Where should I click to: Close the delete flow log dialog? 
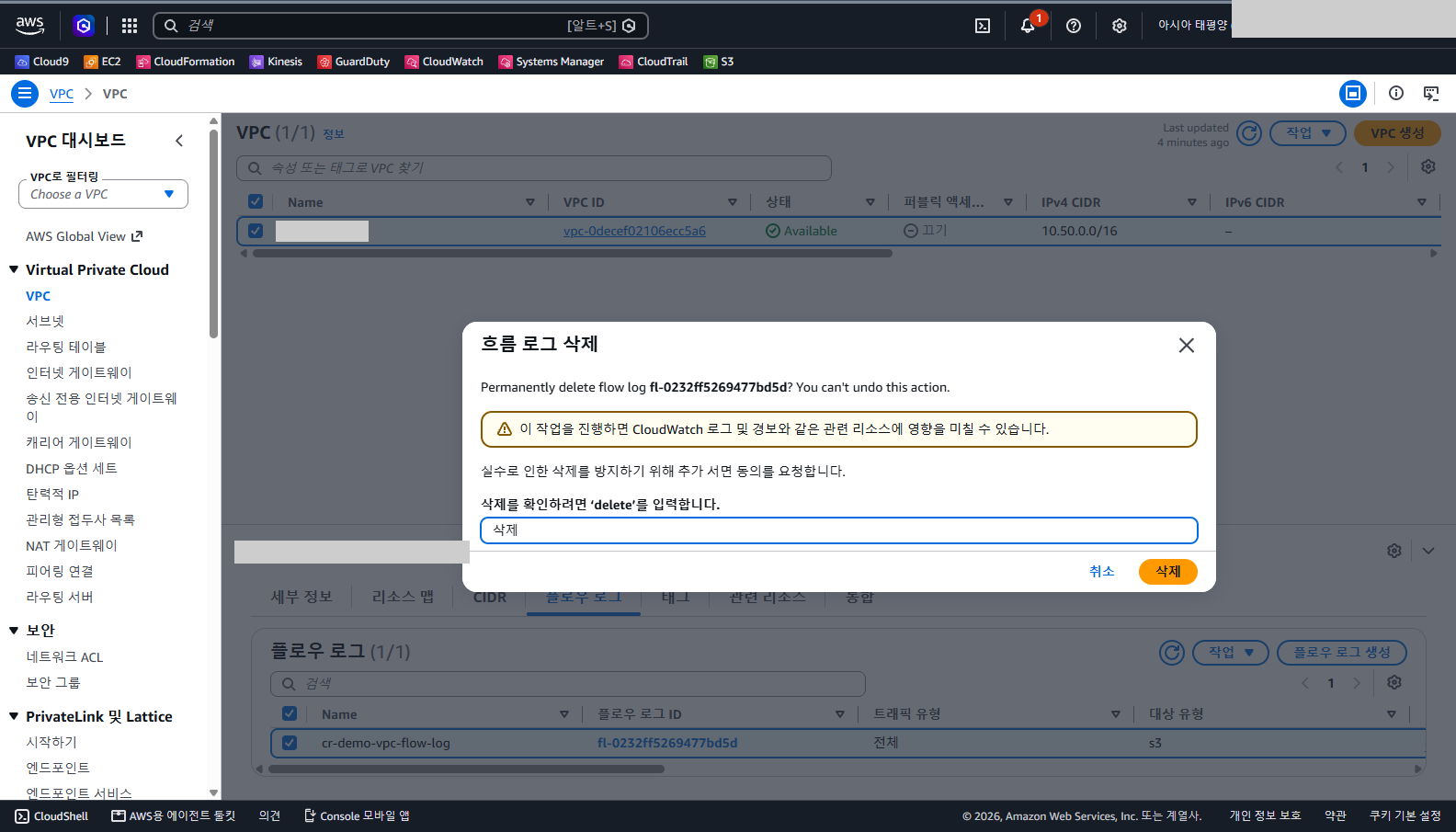[x=1187, y=345]
